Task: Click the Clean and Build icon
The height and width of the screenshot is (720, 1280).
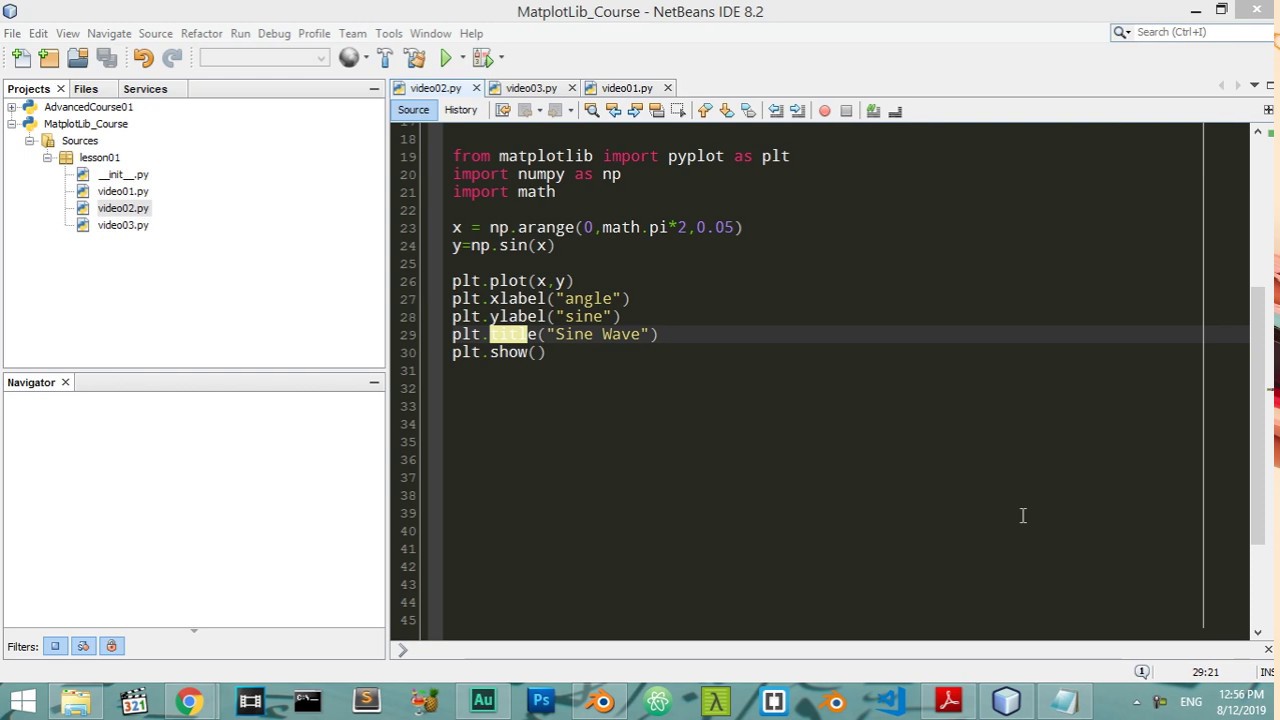Action: (x=415, y=58)
